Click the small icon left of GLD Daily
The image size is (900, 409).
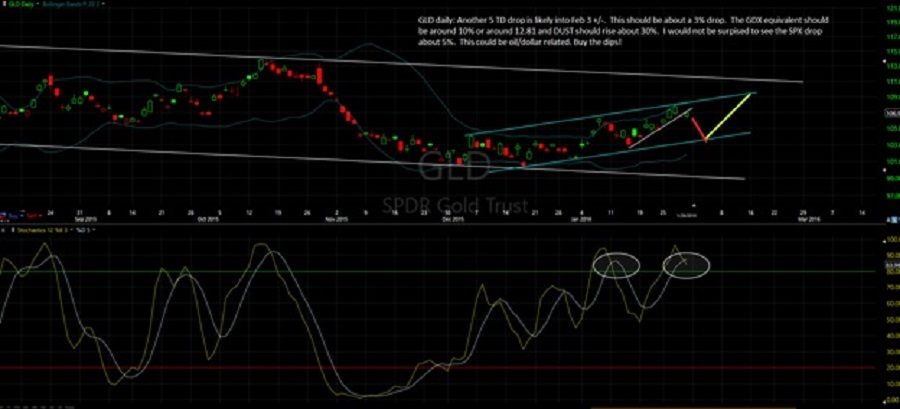(x=4, y=3)
